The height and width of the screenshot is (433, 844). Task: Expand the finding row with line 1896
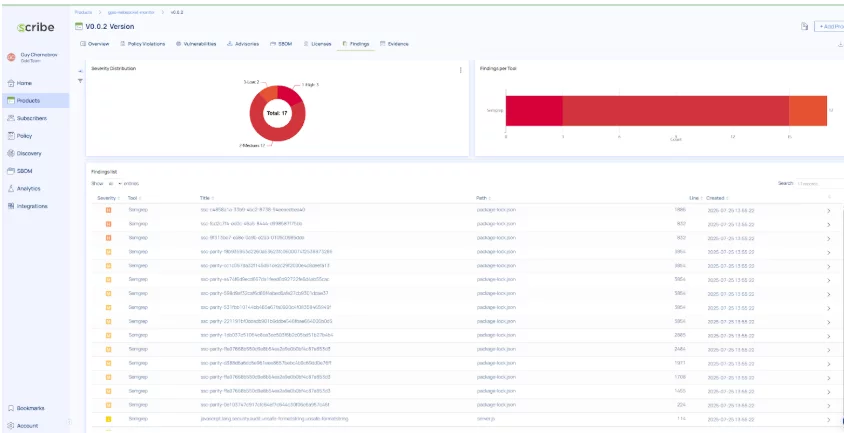828,211
